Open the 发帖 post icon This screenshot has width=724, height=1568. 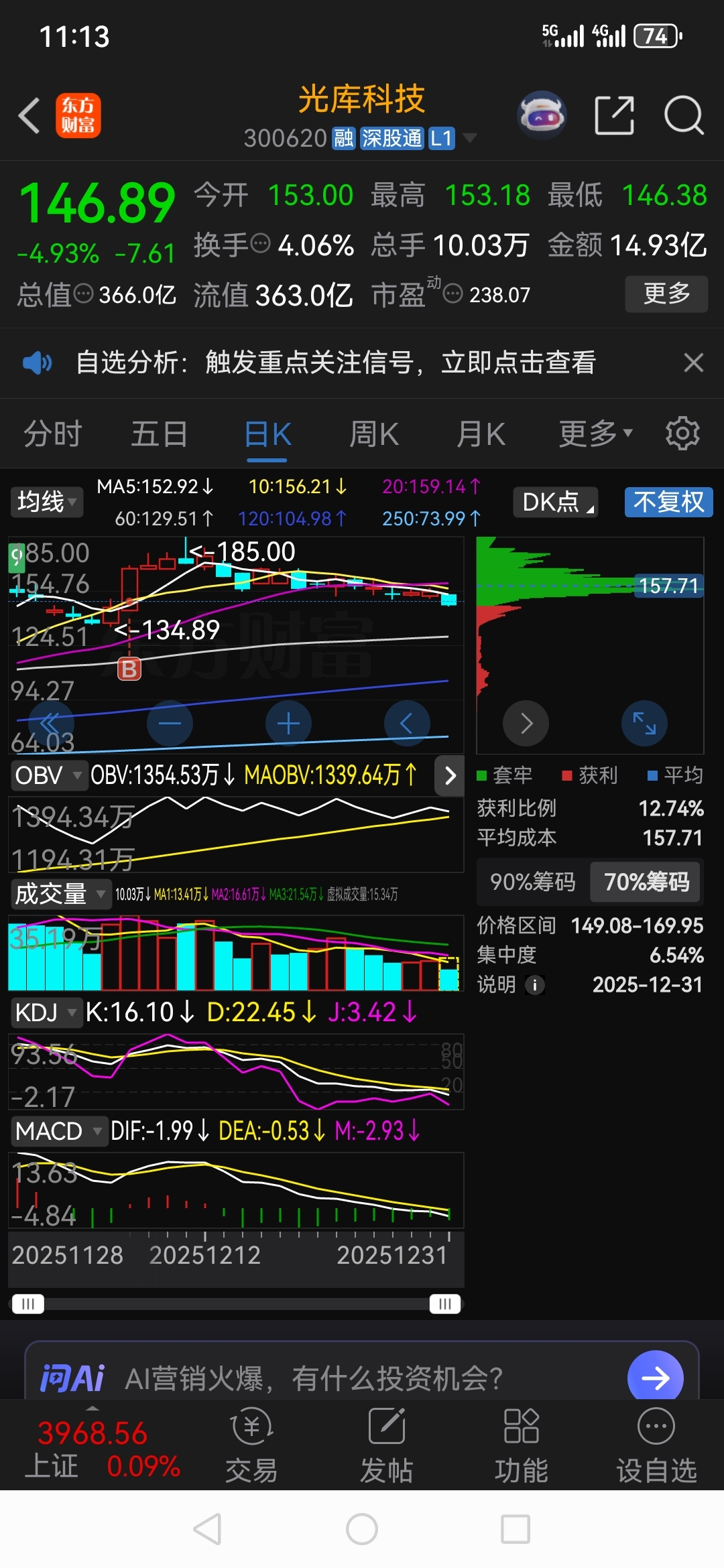(x=387, y=1445)
